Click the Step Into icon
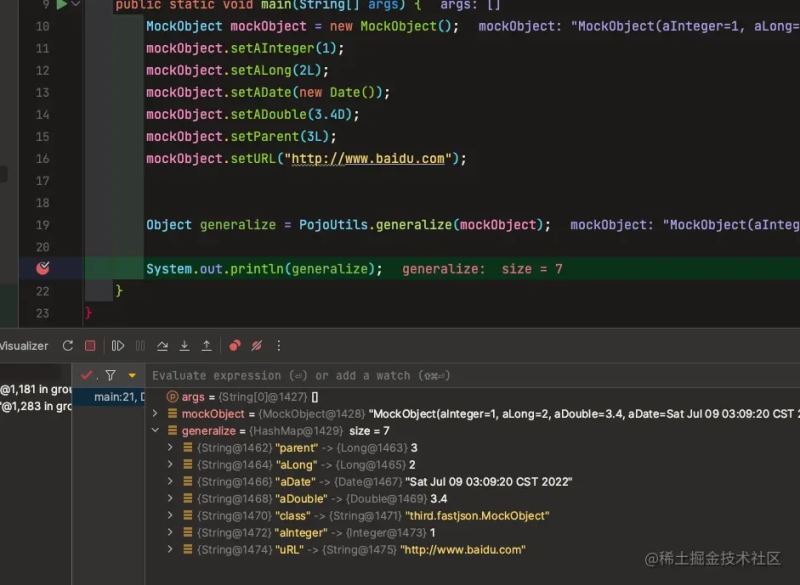800x585 pixels. [x=184, y=346]
